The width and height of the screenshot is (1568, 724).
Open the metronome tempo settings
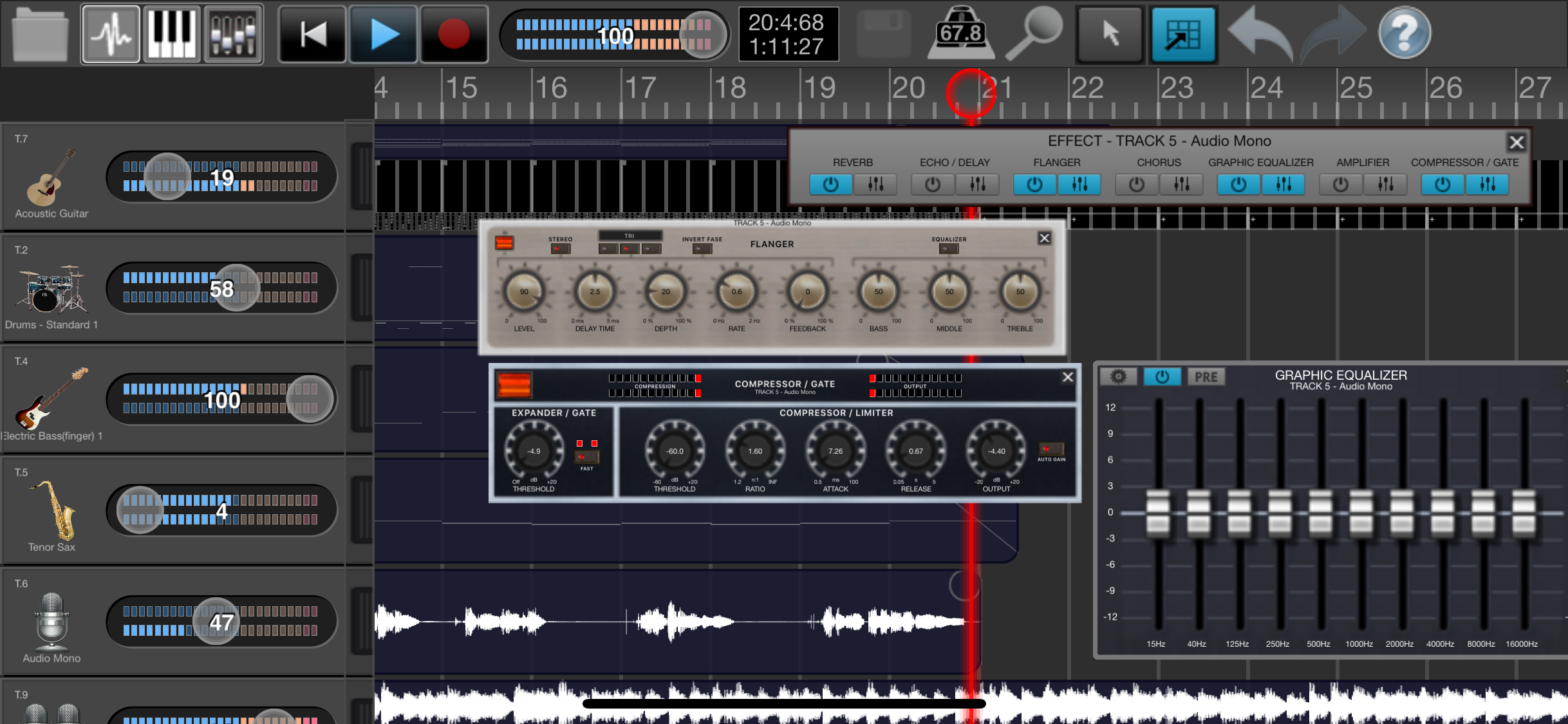click(x=960, y=33)
